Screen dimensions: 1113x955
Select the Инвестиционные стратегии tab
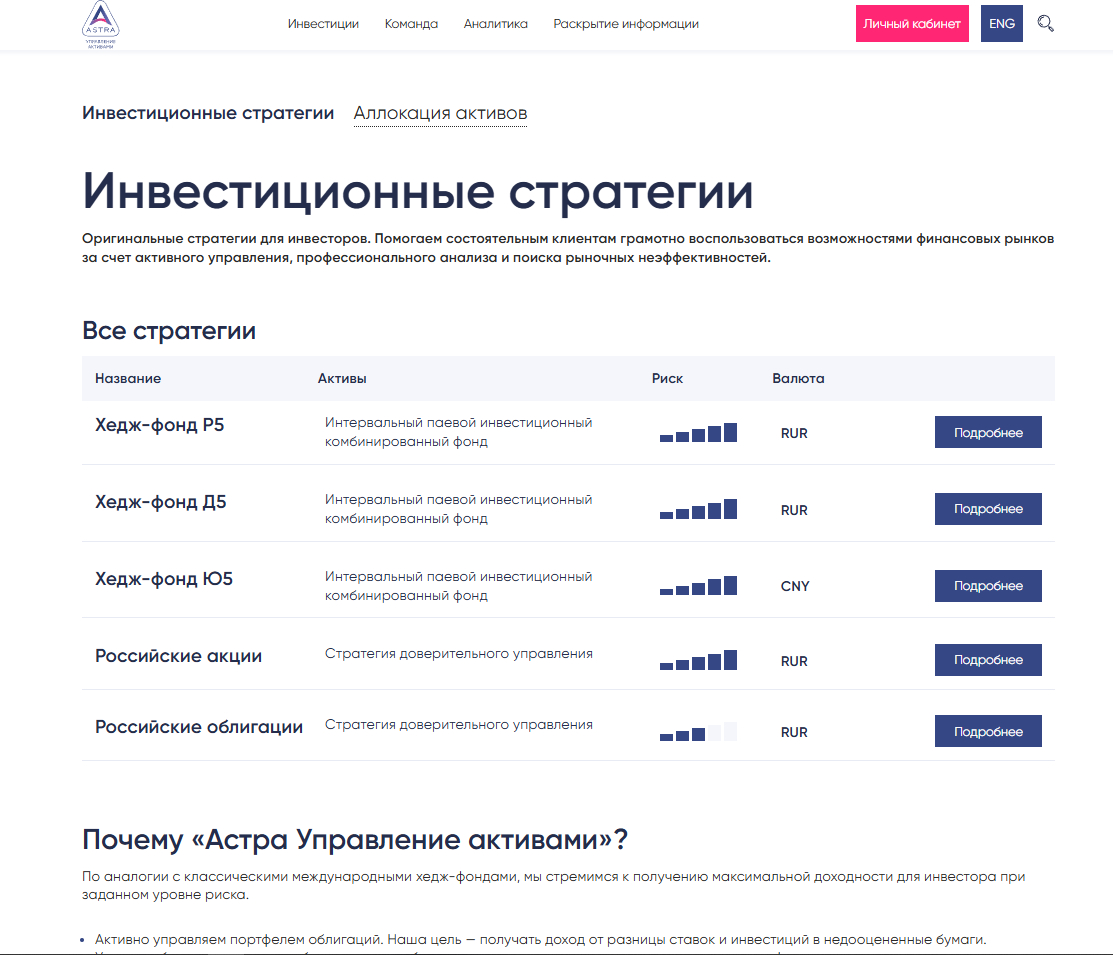208,113
